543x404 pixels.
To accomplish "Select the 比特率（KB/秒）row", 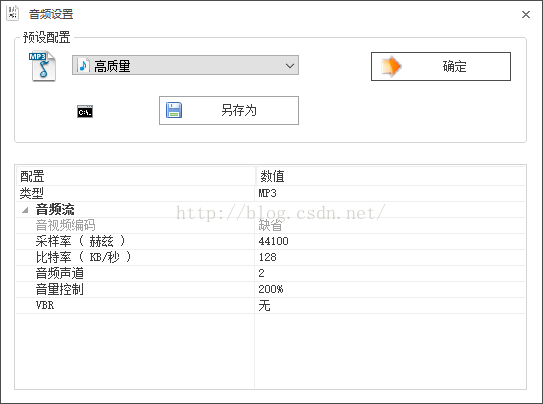I will (x=270, y=257).
